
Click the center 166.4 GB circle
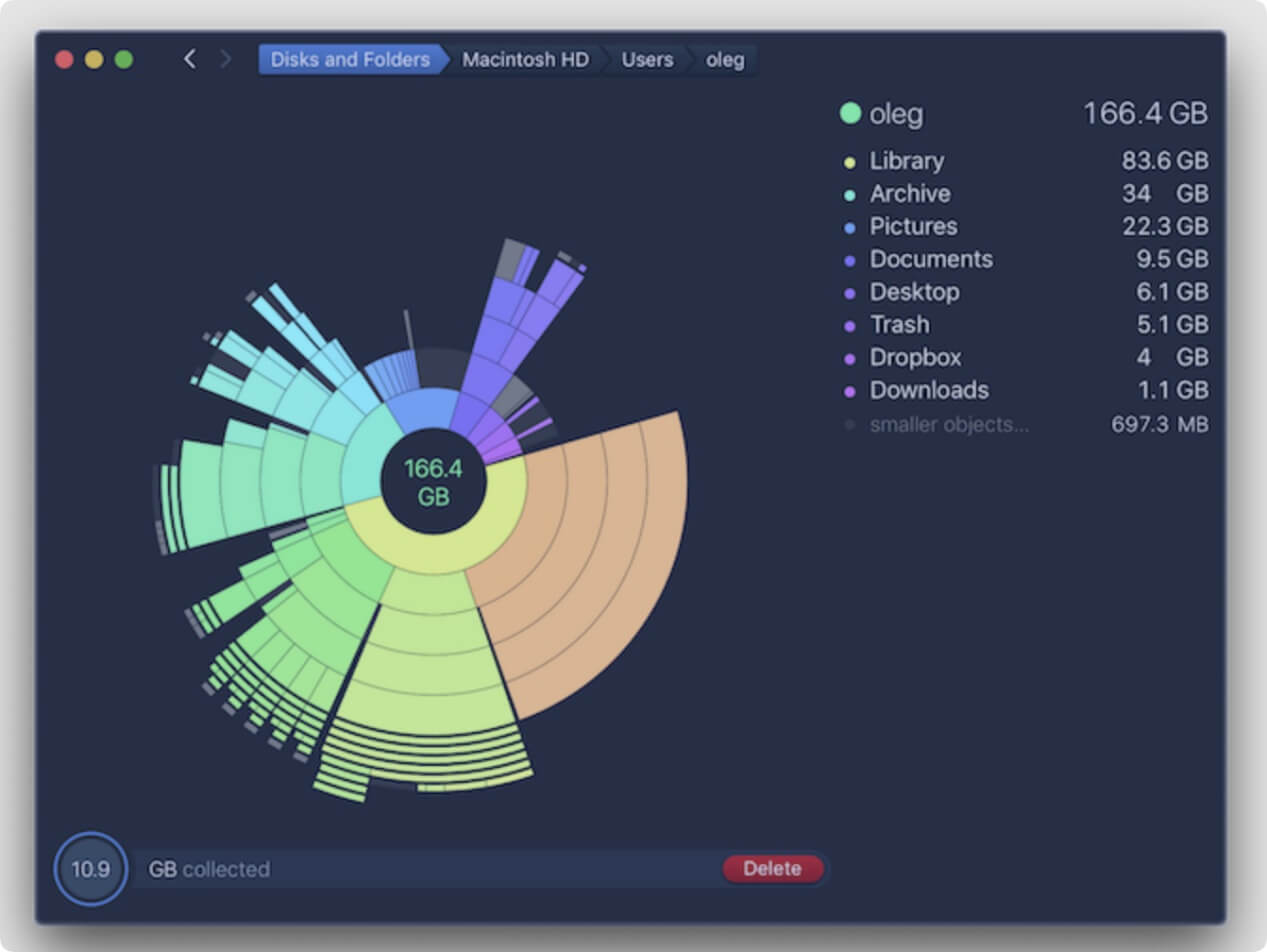[x=433, y=482]
